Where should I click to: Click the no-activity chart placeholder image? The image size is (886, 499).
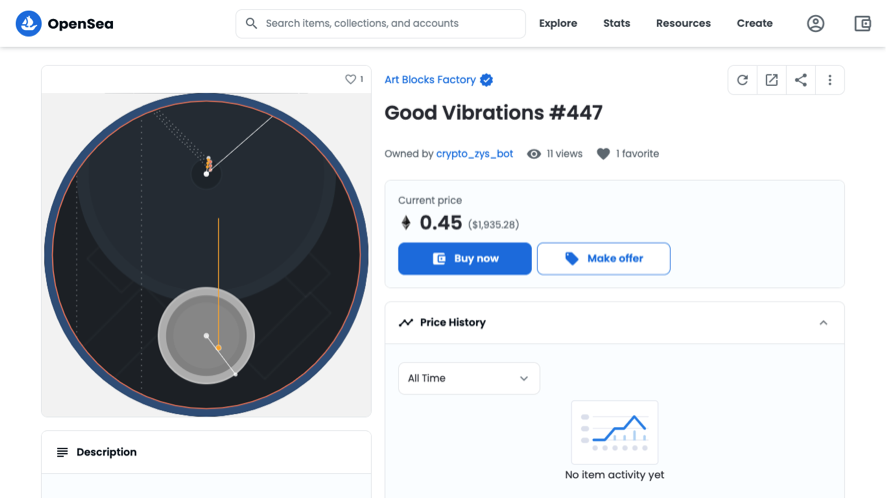pyautogui.click(x=615, y=433)
